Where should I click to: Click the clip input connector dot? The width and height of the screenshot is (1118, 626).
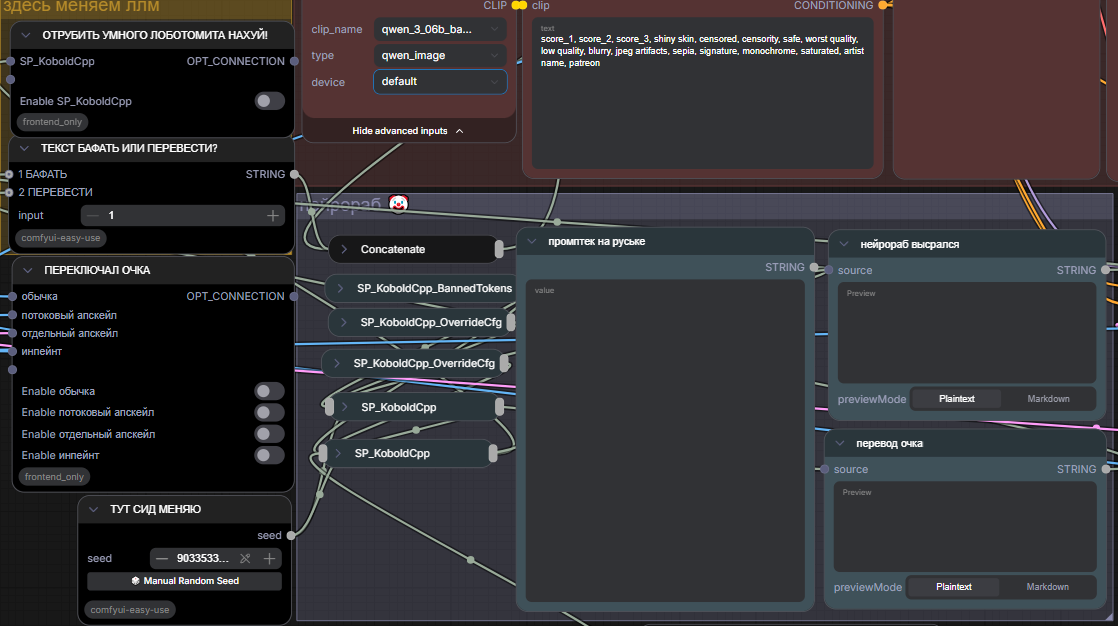523,5
